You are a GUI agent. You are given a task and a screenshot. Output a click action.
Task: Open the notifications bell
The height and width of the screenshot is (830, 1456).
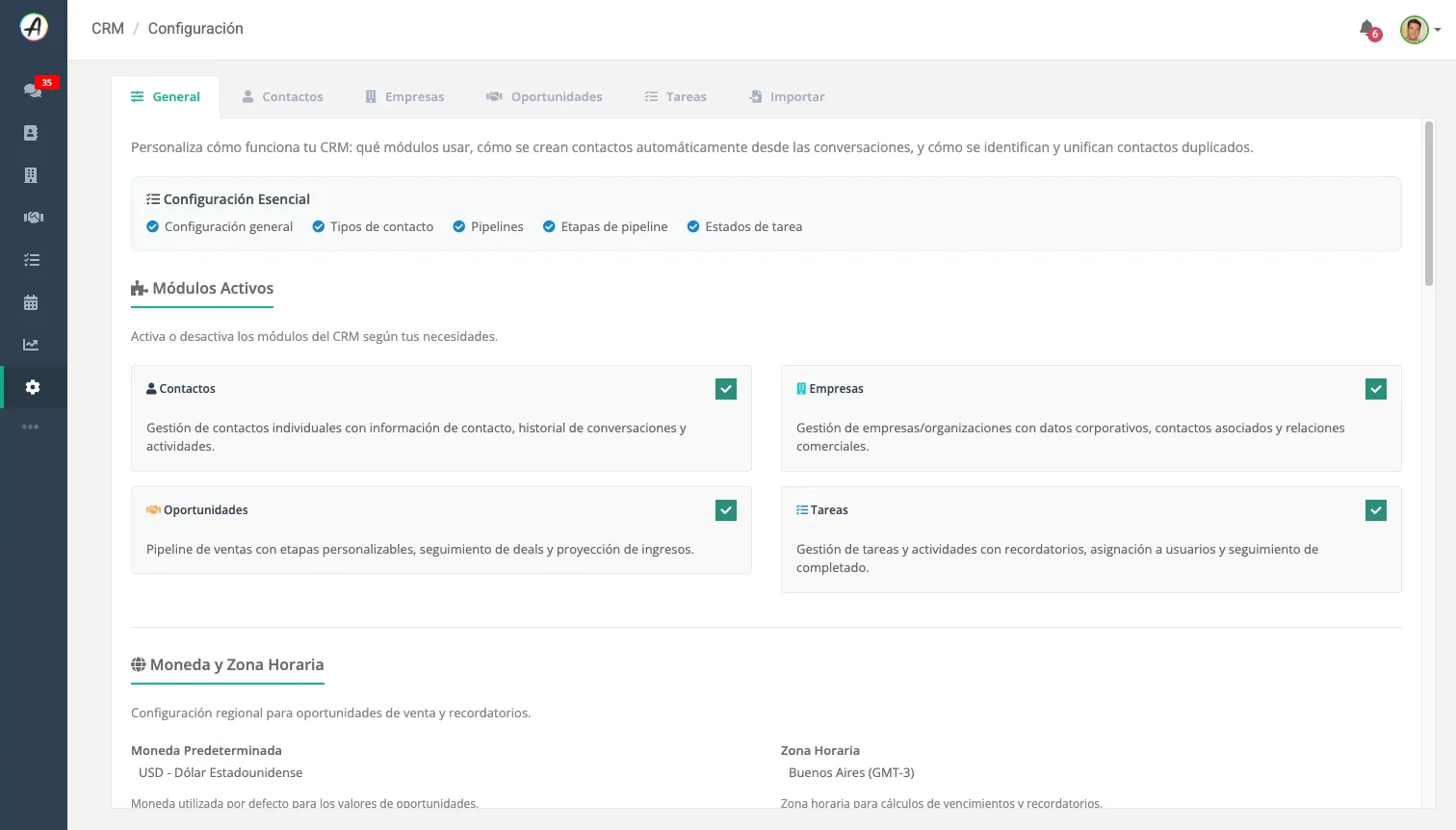(1367, 29)
